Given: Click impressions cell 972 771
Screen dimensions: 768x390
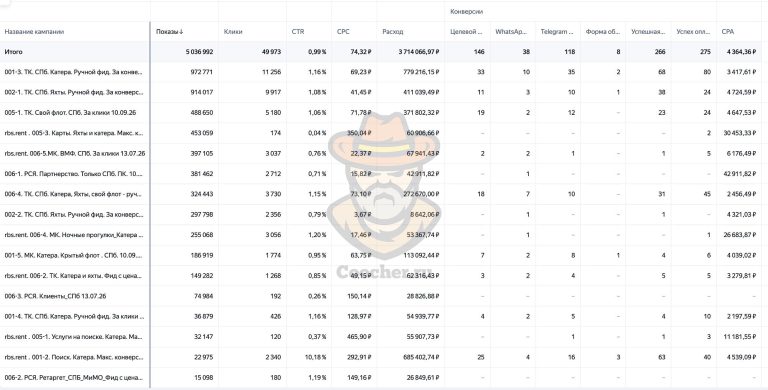Looking at the screenshot, I should [x=202, y=72].
